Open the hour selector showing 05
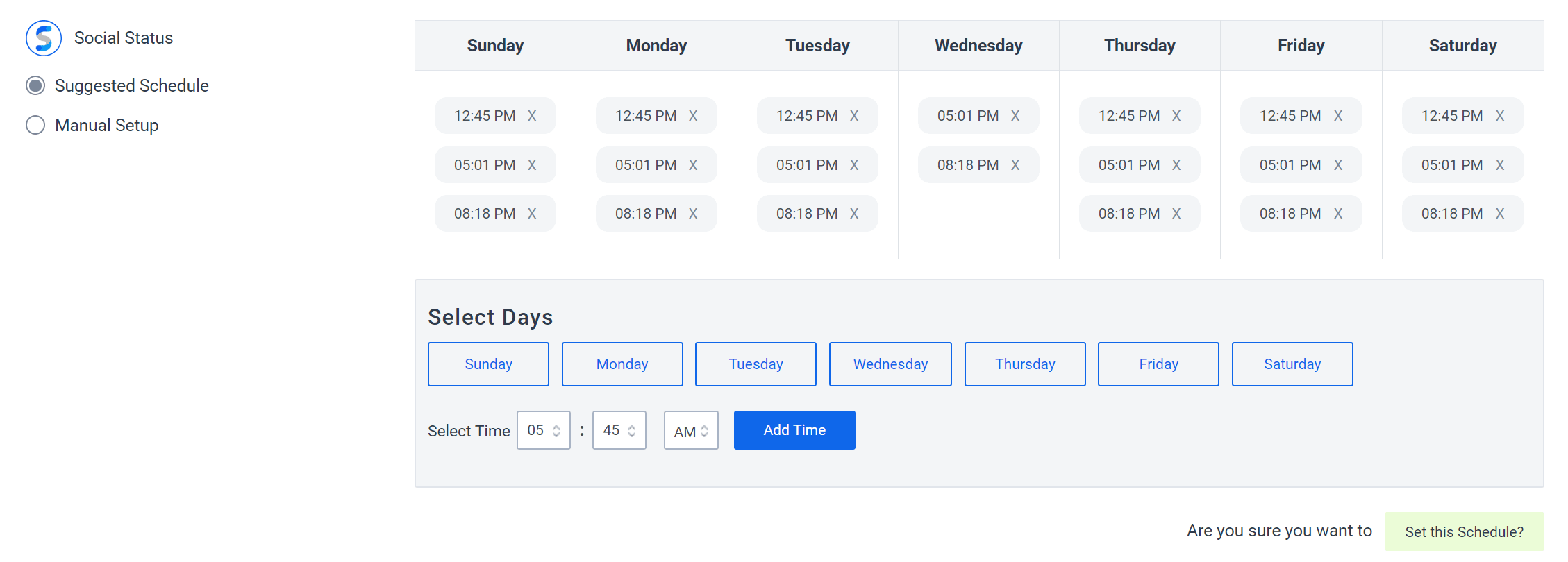This screenshot has width=1568, height=562. (544, 430)
